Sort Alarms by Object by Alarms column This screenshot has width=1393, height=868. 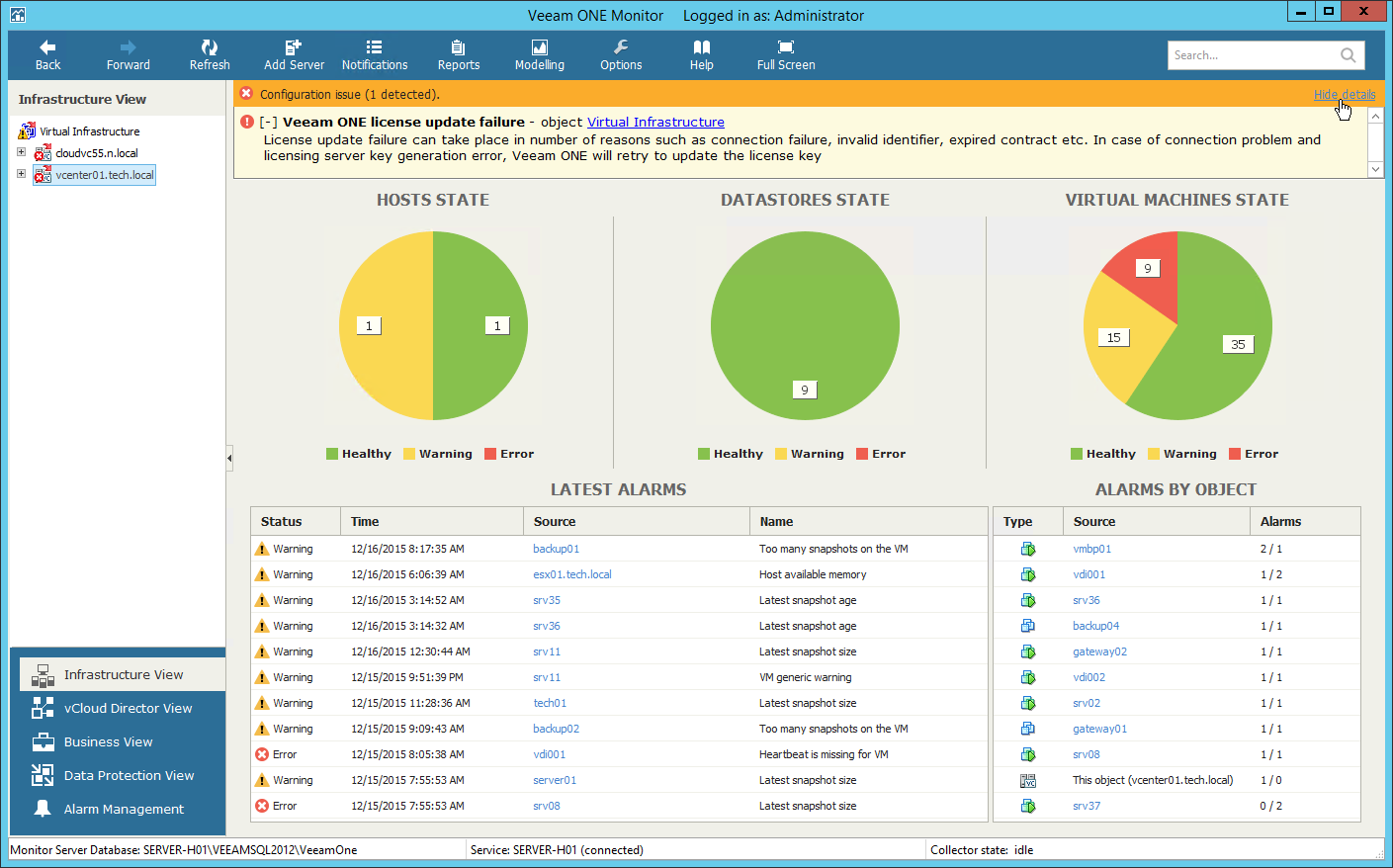pyautogui.click(x=1305, y=521)
